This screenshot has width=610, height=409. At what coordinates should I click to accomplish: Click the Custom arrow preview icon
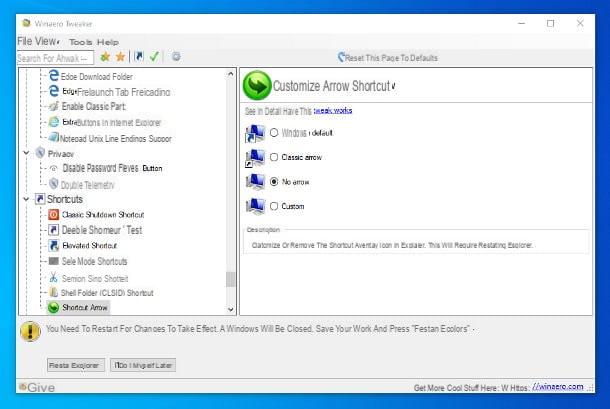255,206
